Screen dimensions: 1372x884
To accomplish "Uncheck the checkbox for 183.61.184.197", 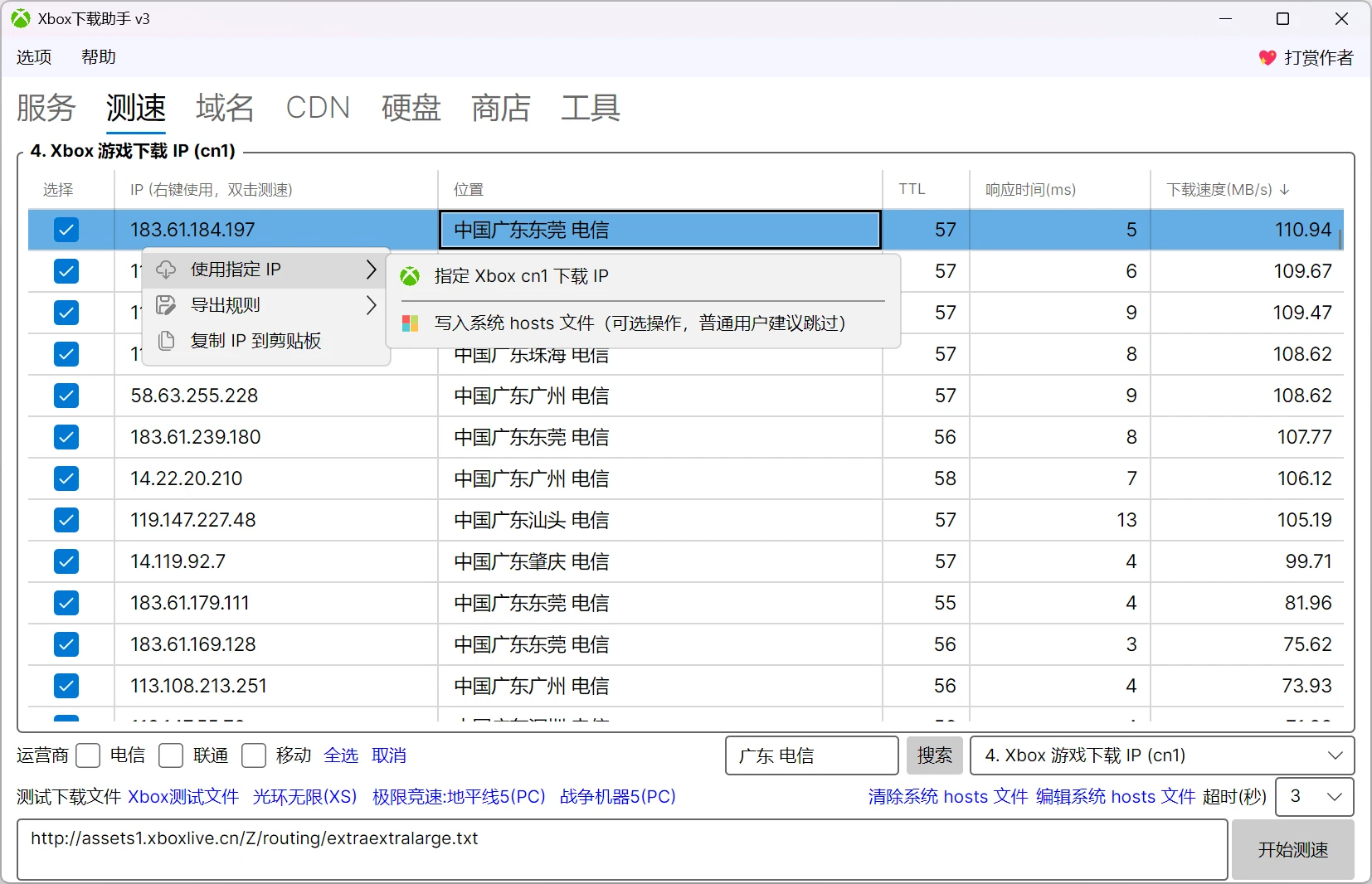I will (66, 230).
